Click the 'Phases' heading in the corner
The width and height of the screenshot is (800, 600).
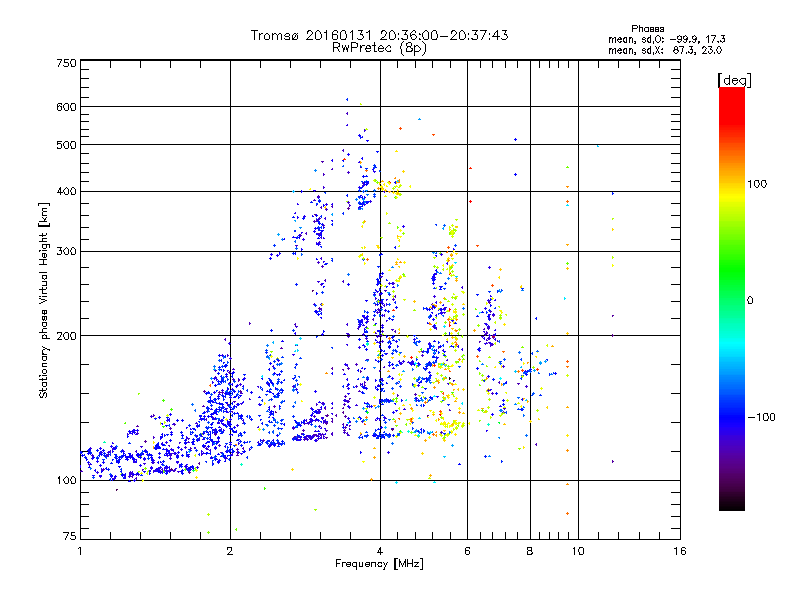point(647,29)
